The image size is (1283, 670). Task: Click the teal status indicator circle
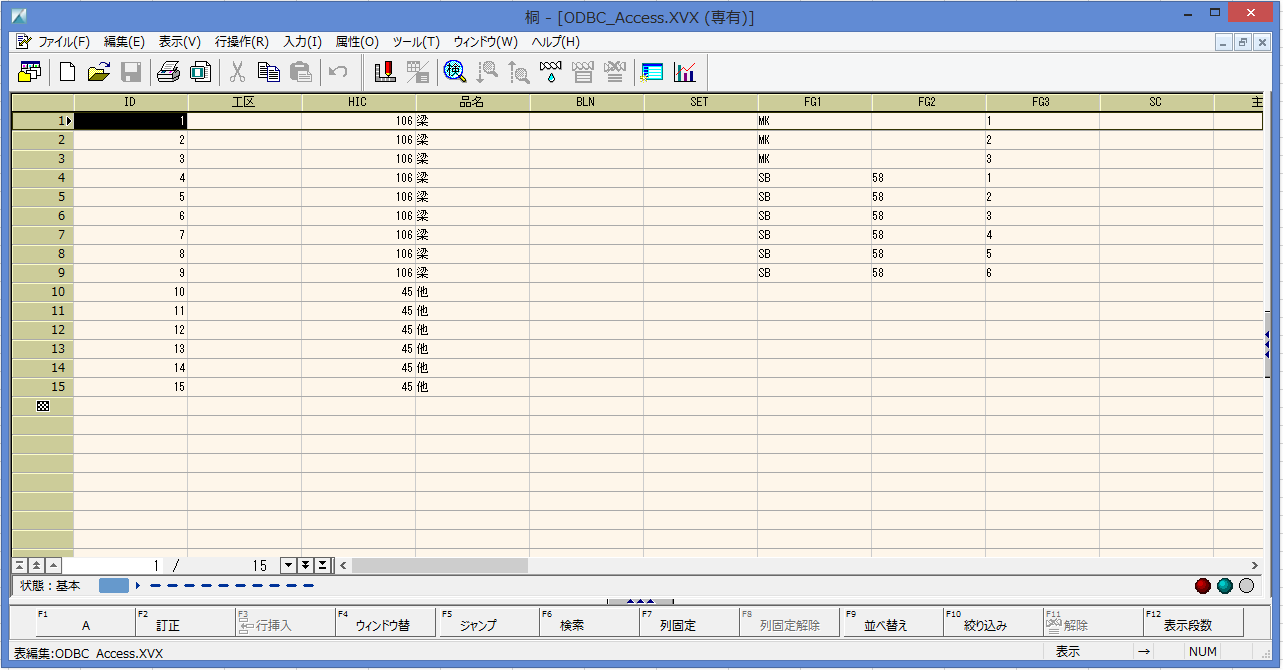tap(1224, 586)
